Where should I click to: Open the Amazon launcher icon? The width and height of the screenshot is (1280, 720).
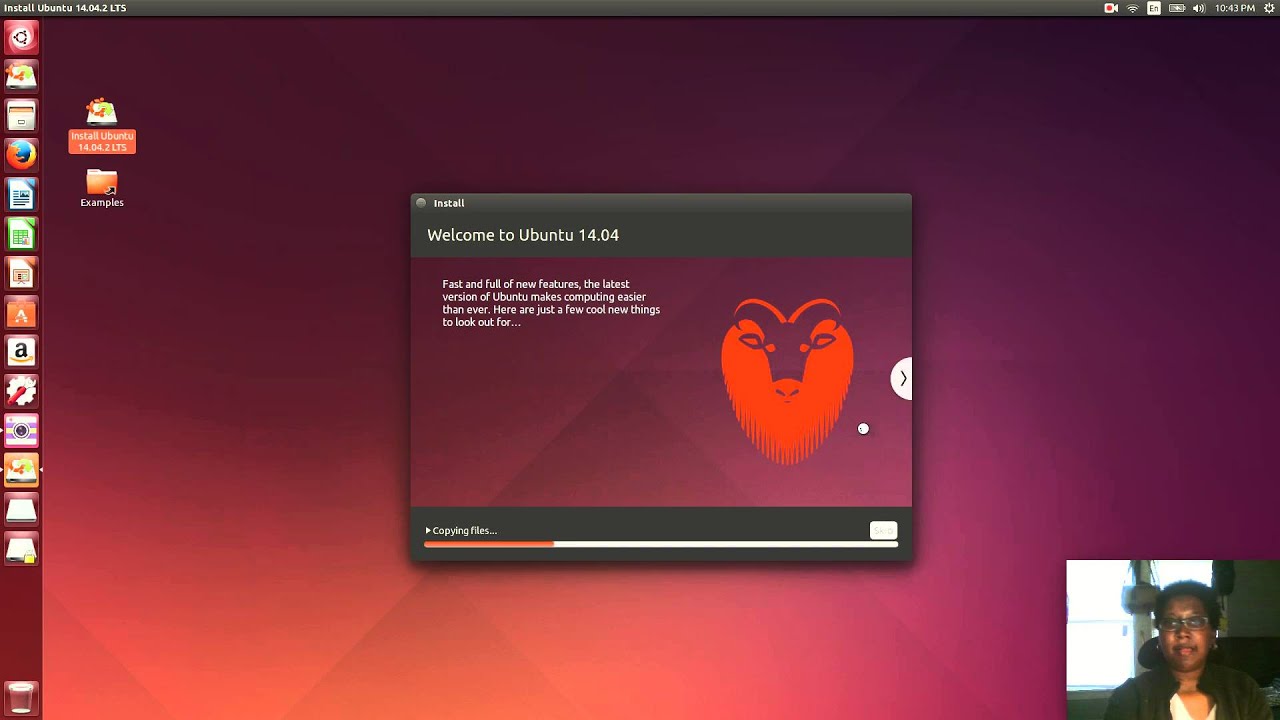click(21, 352)
